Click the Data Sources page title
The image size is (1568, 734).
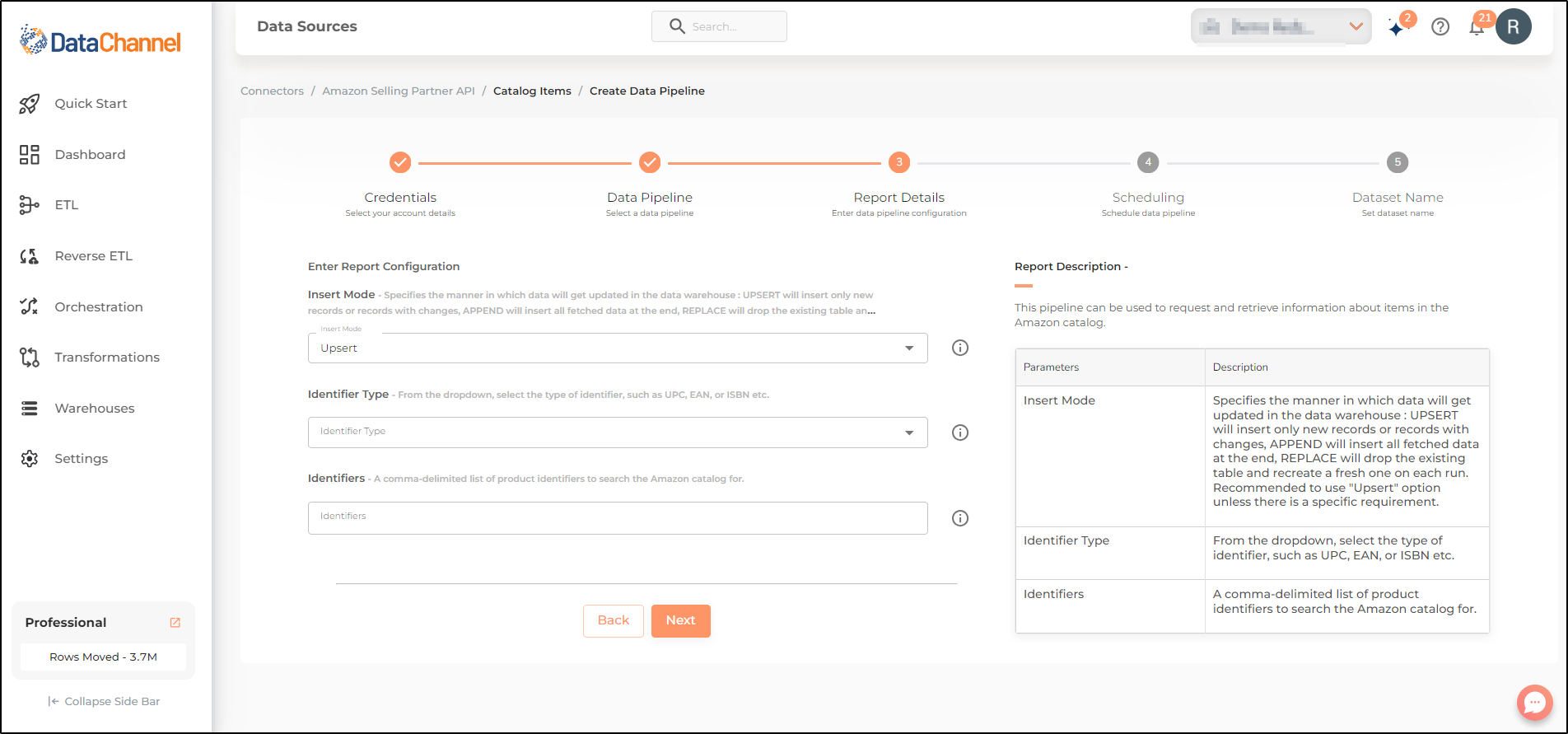[x=307, y=26]
